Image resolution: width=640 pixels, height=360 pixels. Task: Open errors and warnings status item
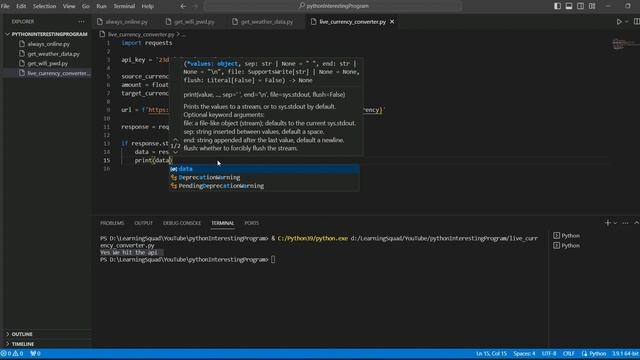[12, 354]
